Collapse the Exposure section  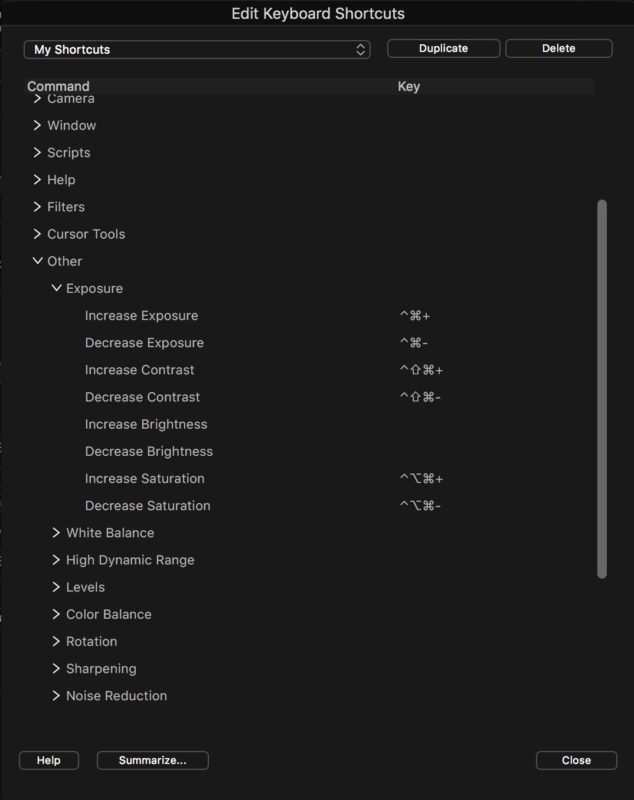[57, 287]
